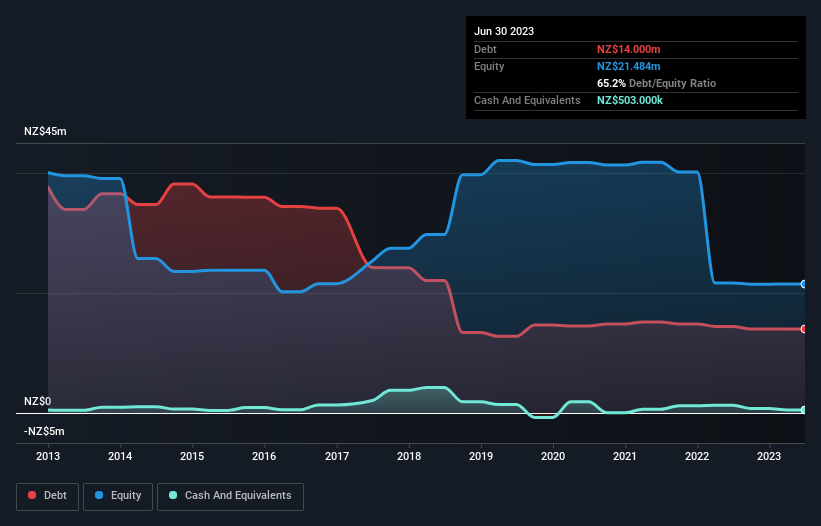Select the 2013 x-axis label
The height and width of the screenshot is (526, 821).
pyautogui.click(x=48, y=456)
